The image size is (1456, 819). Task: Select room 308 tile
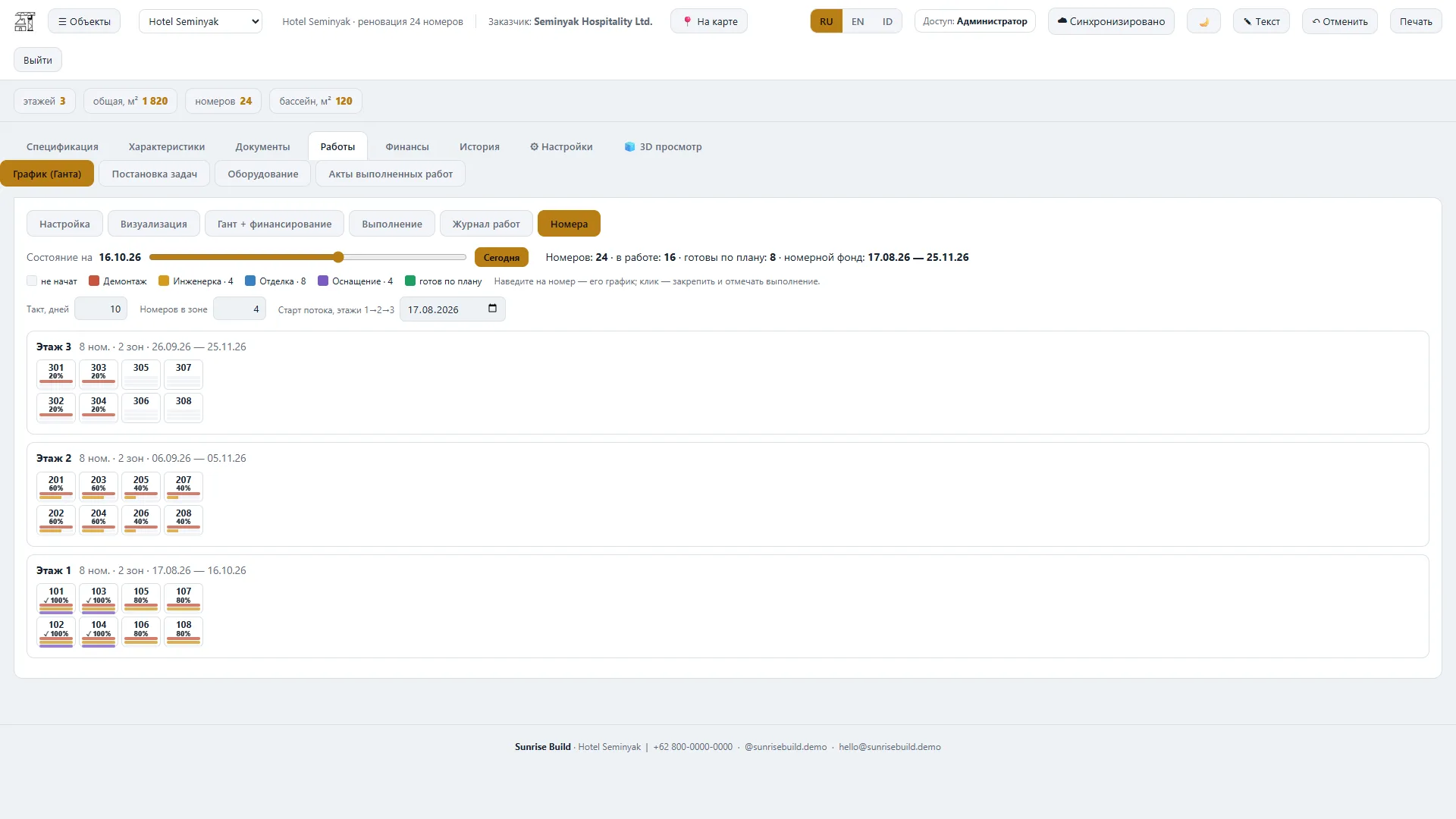click(x=184, y=407)
